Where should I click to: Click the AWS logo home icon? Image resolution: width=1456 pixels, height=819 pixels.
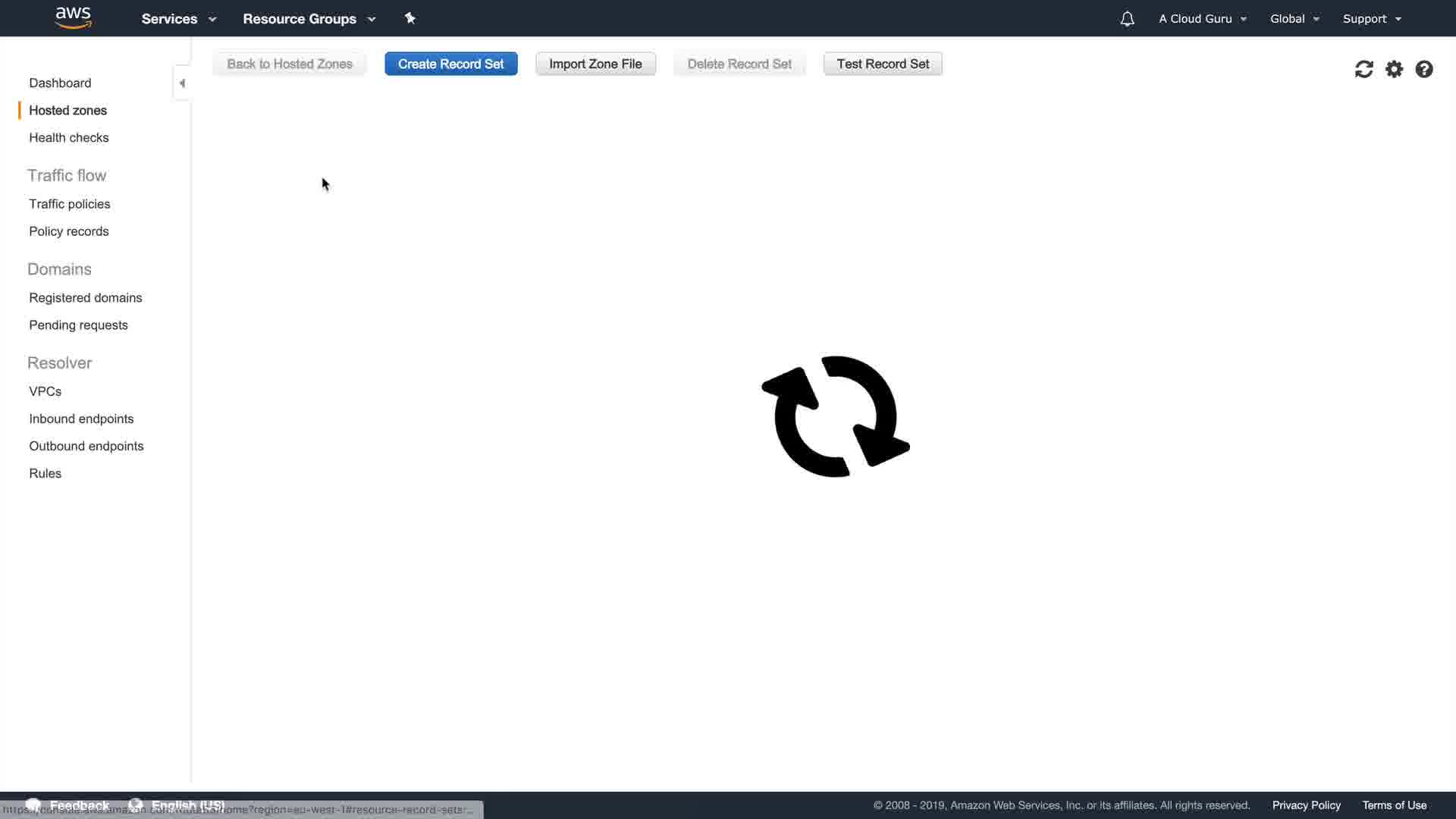[x=74, y=17]
